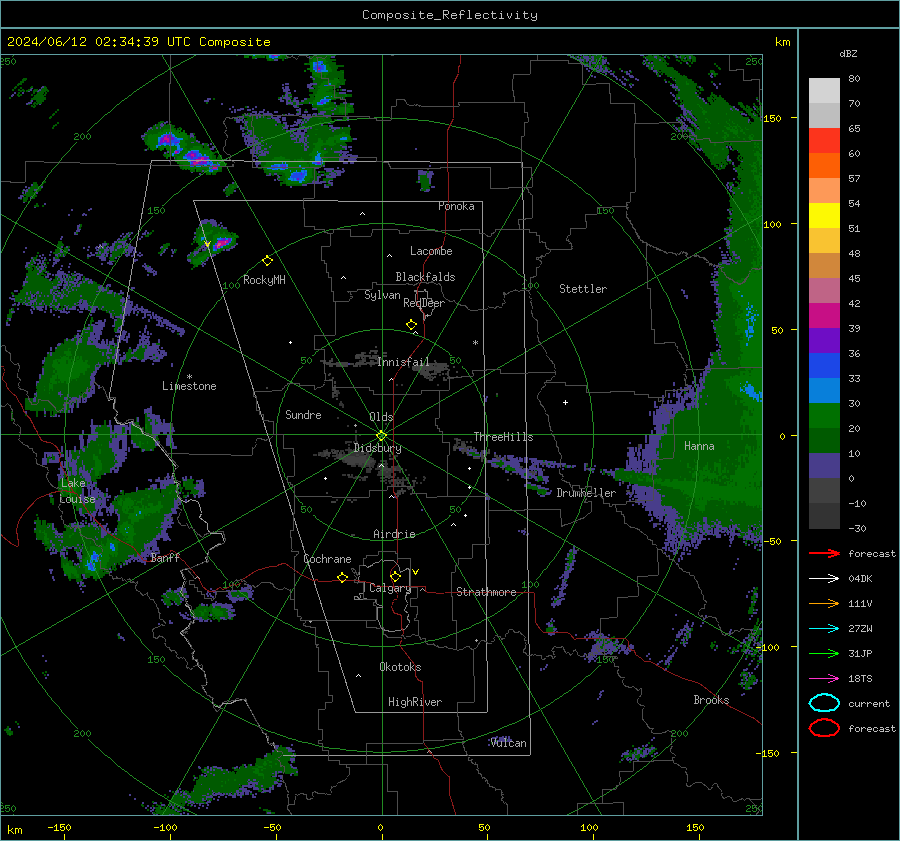900x841 pixels.
Task: Select the Olds town label
Action: pyautogui.click(x=381, y=417)
